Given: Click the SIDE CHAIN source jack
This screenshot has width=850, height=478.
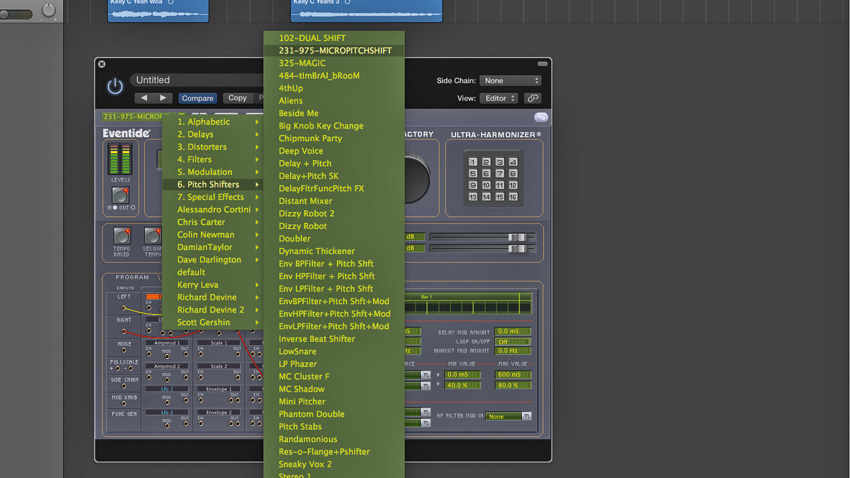Looking at the screenshot, I should tap(124, 386).
